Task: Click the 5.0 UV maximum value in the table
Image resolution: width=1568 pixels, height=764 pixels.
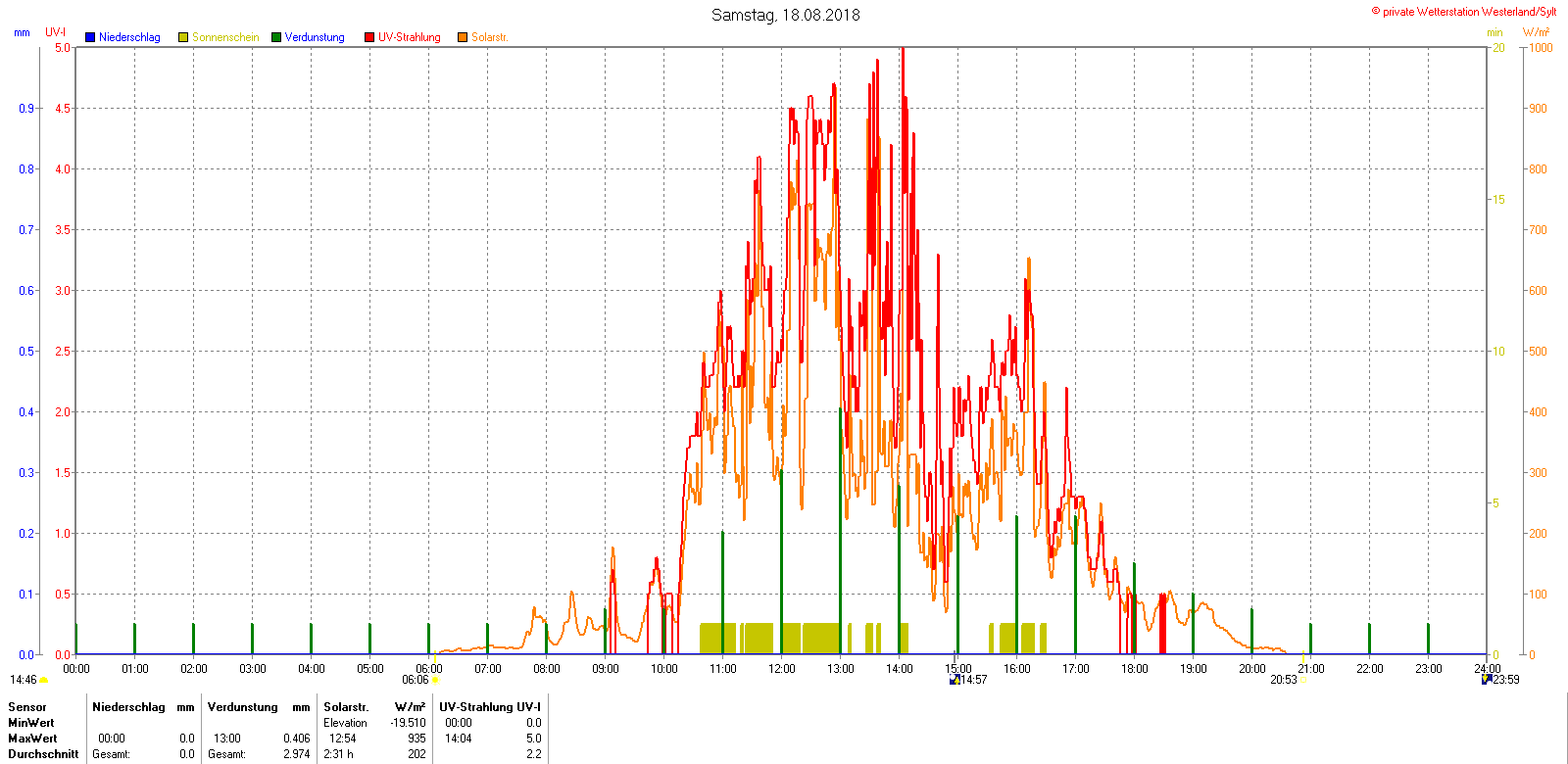Action: pyautogui.click(x=534, y=739)
